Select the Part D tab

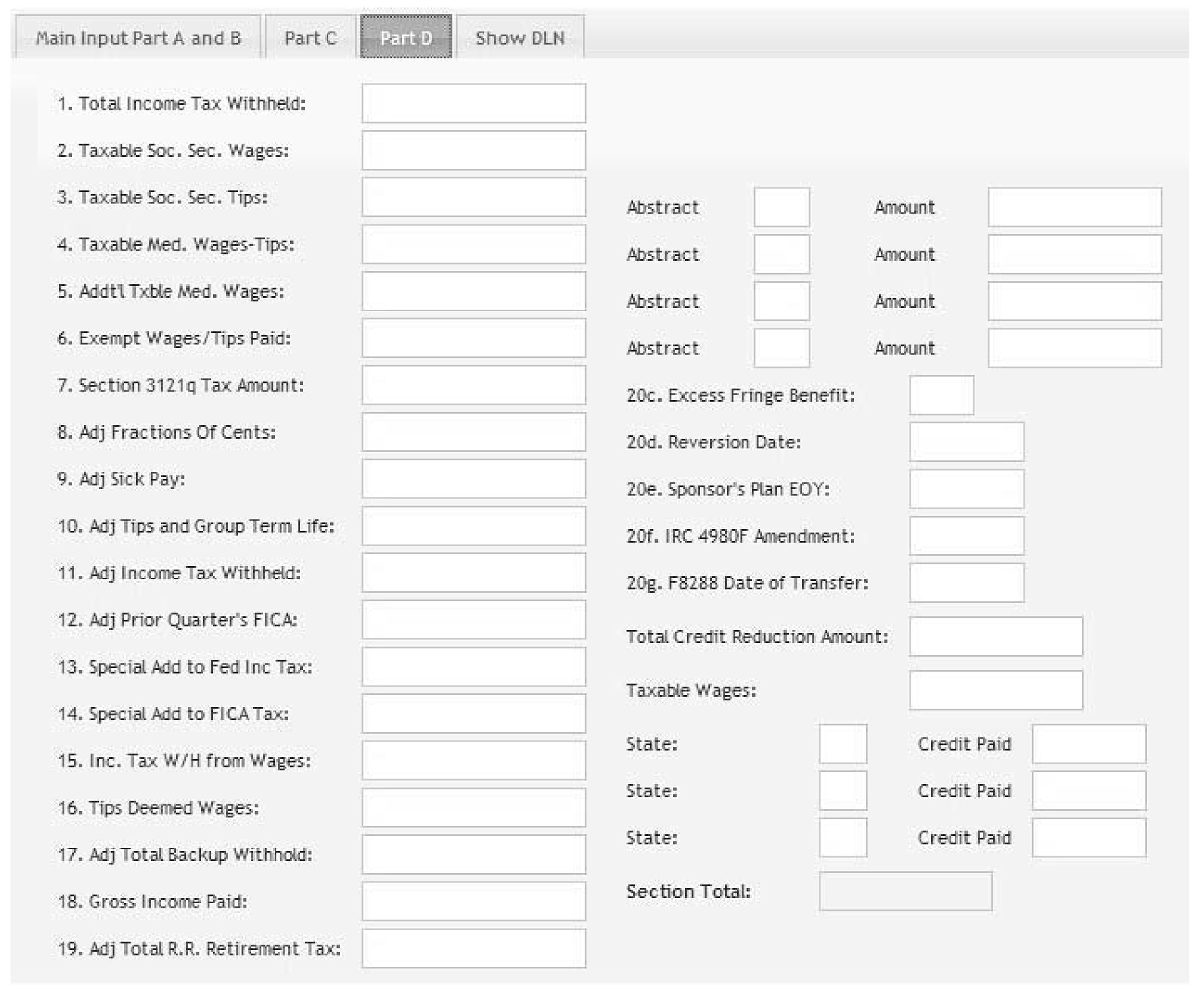406,38
